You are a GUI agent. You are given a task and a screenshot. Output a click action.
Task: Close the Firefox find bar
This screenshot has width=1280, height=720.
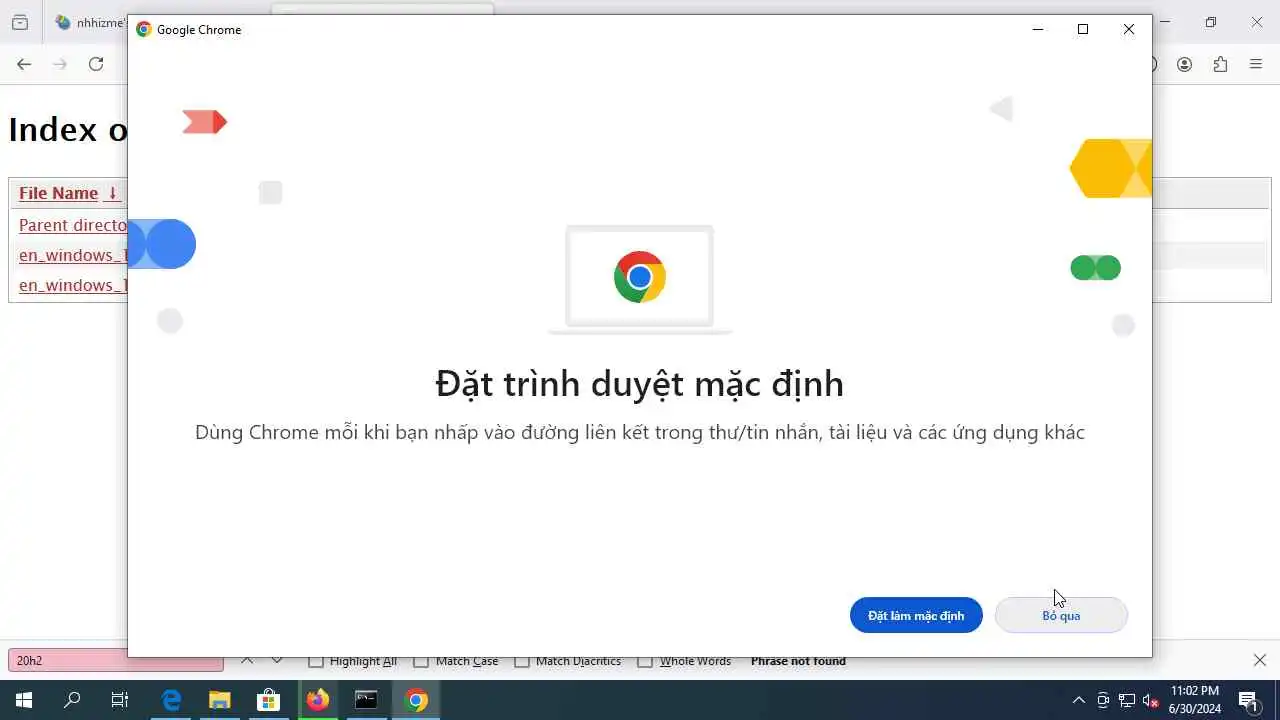pos(1260,660)
